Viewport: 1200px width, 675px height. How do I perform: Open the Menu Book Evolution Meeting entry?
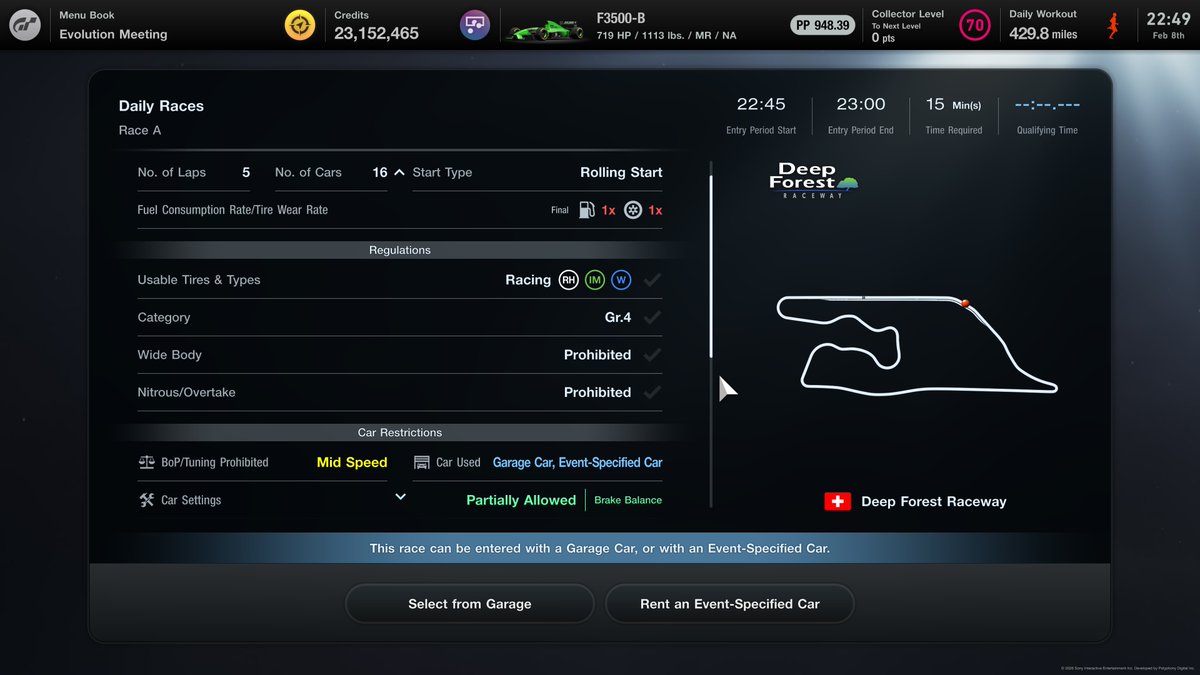pos(113,25)
